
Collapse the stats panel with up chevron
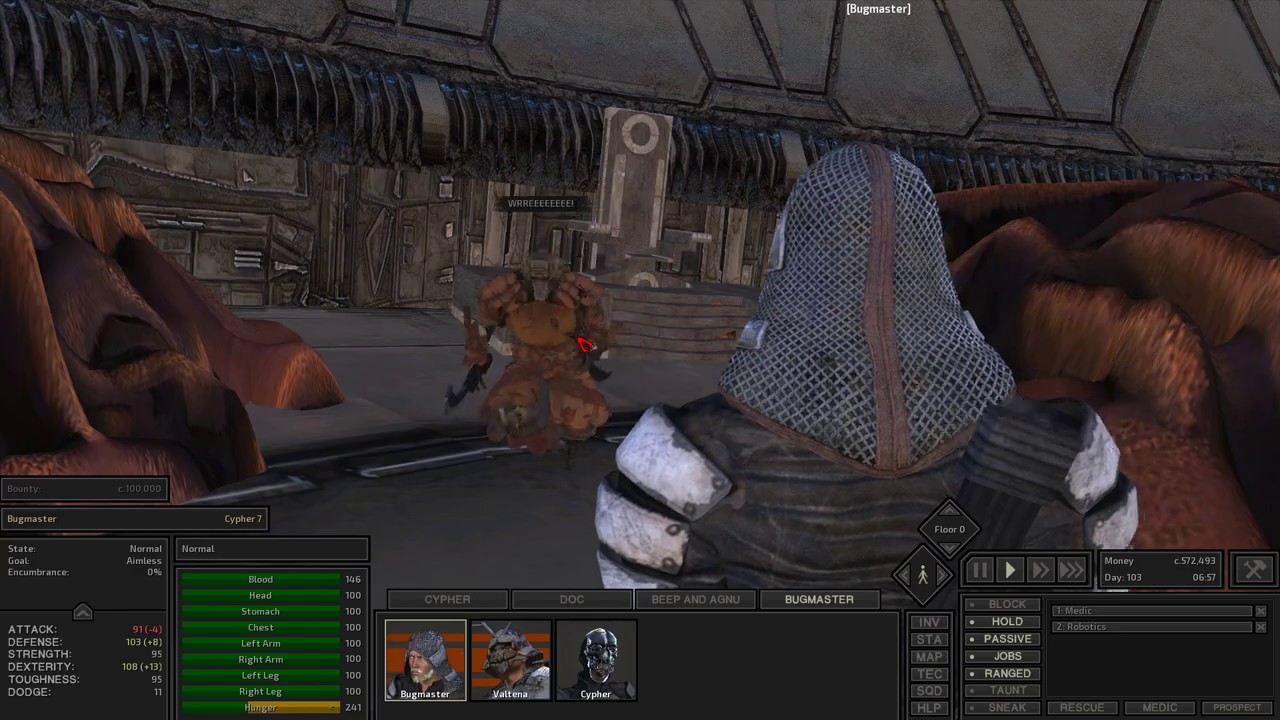point(83,611)
